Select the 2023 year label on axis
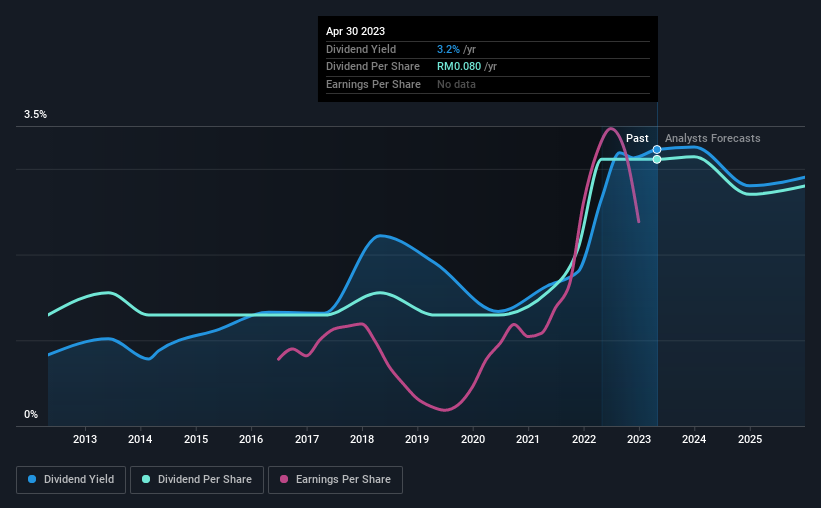Viewport: 821px width, 508px height. tap(639, 439)
